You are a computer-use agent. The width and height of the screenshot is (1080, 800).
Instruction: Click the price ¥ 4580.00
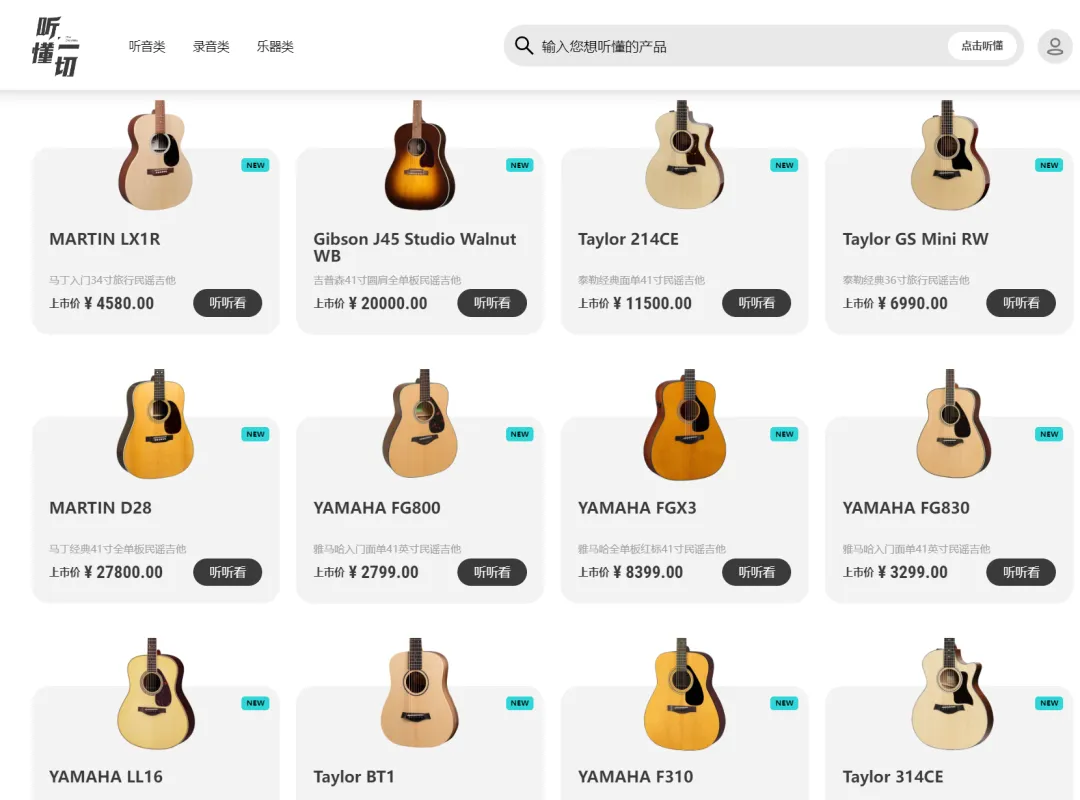(x=119, y=303)
